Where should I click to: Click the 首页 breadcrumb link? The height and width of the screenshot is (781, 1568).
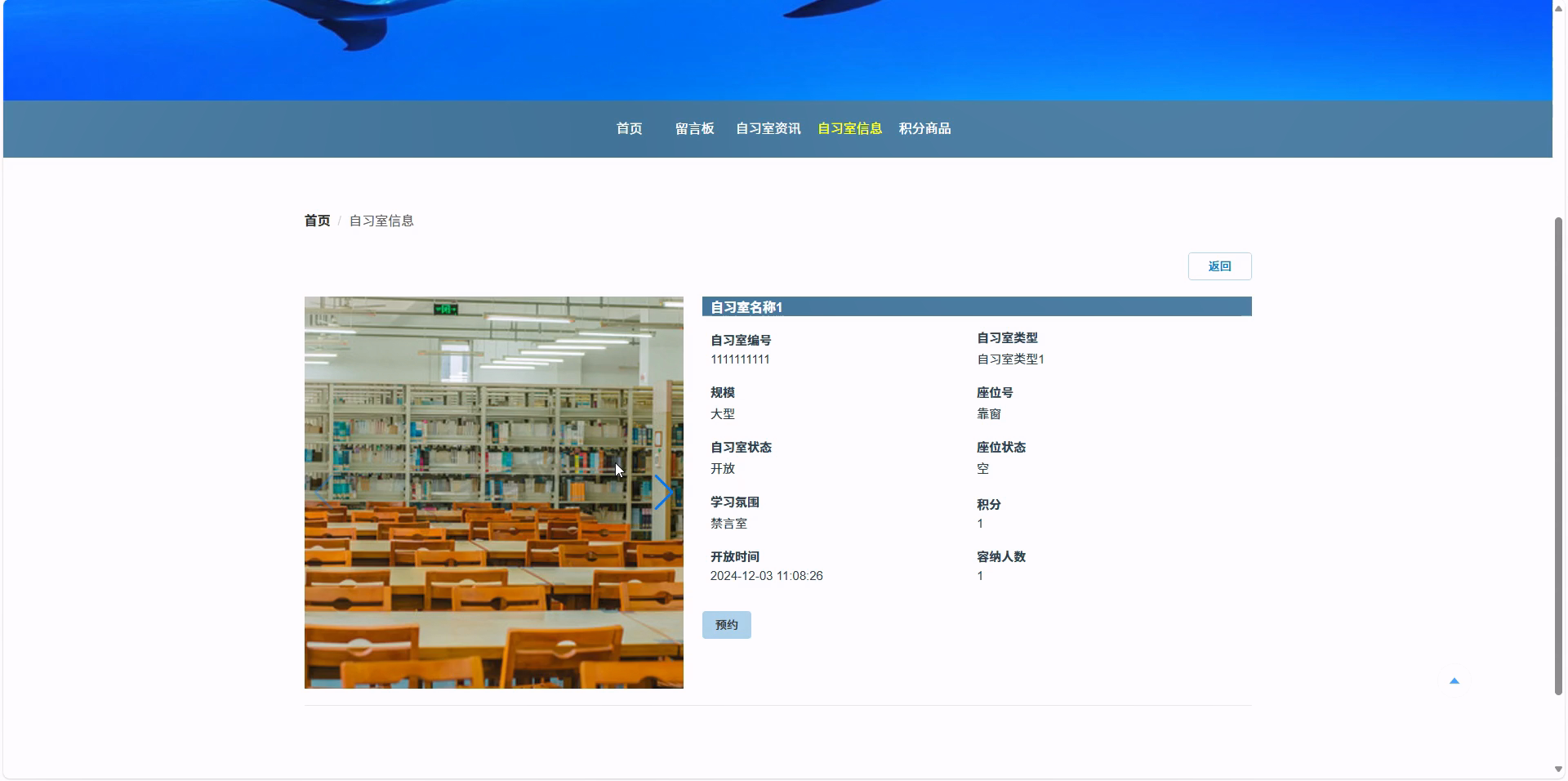click(317, 221)
